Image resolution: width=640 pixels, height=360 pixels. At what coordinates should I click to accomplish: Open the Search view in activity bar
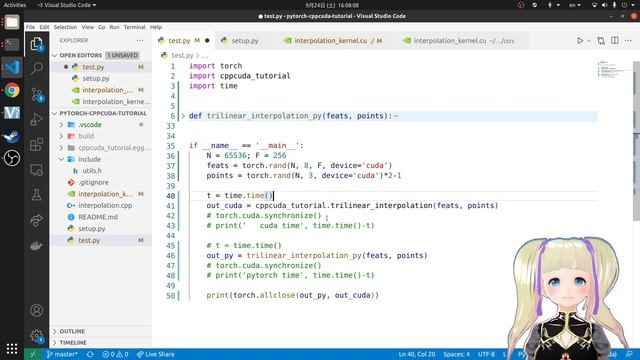(36, 68)
